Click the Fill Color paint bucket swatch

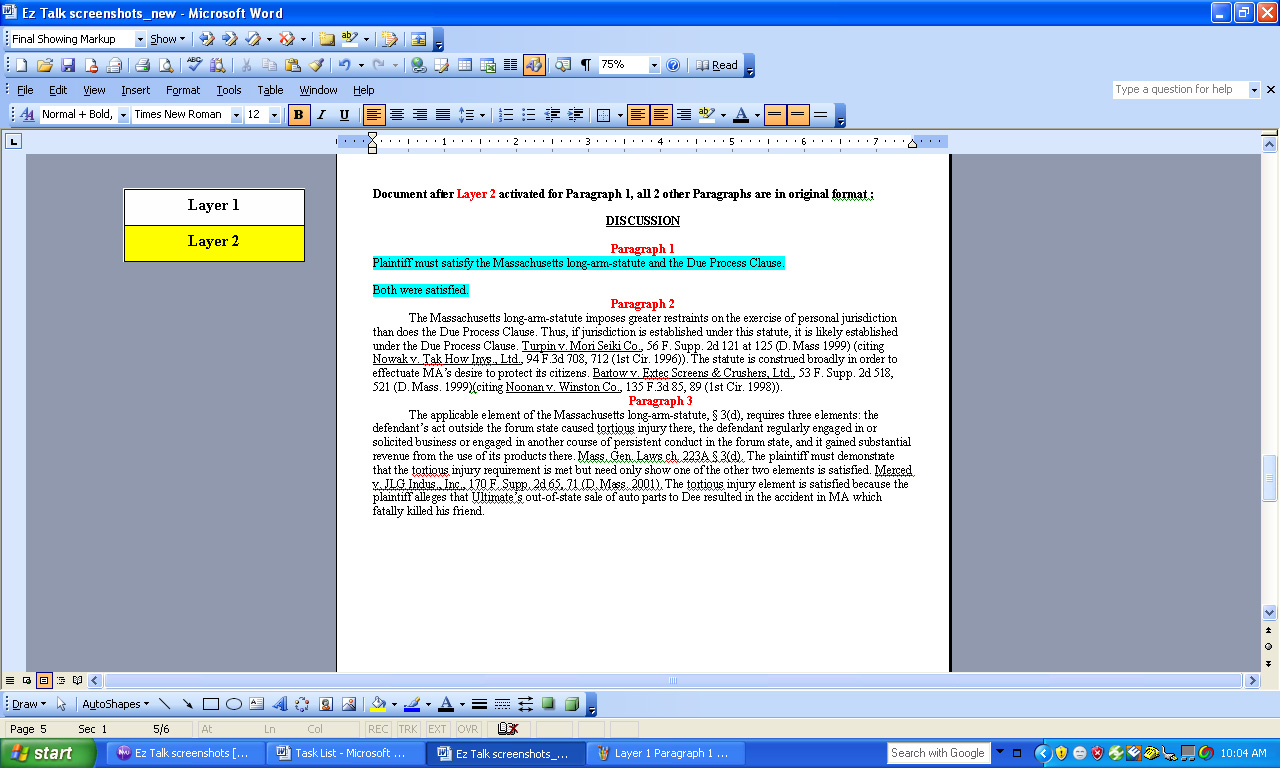tap(378, 704)
